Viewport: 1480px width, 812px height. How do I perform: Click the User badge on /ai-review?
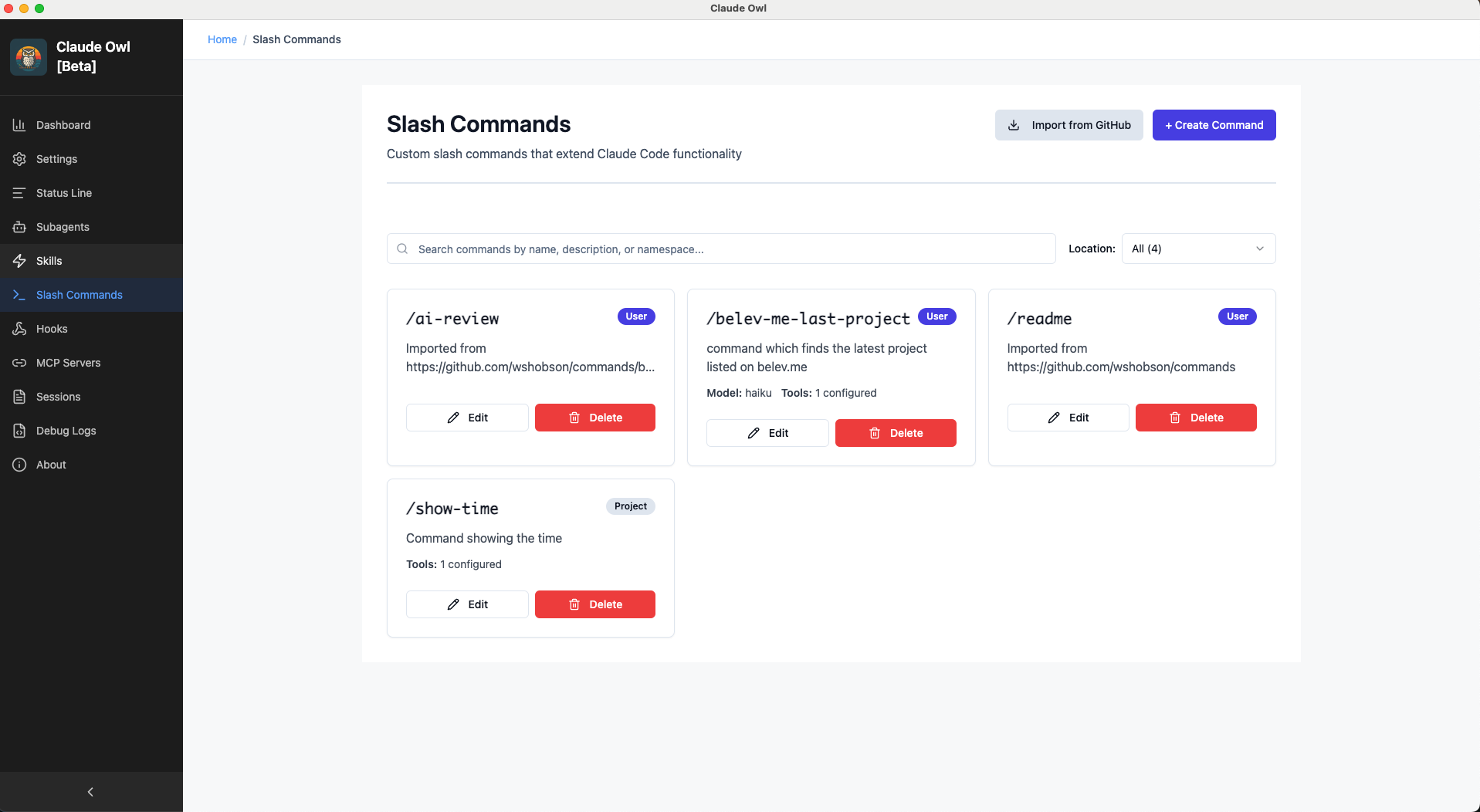[636, 316]
